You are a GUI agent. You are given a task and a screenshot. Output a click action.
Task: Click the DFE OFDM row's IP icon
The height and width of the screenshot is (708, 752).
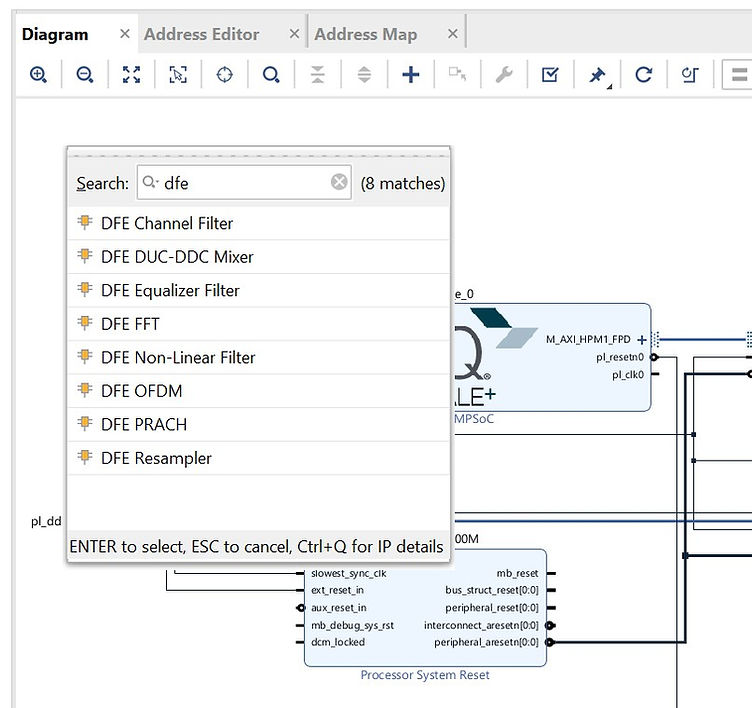coord(84,389)
